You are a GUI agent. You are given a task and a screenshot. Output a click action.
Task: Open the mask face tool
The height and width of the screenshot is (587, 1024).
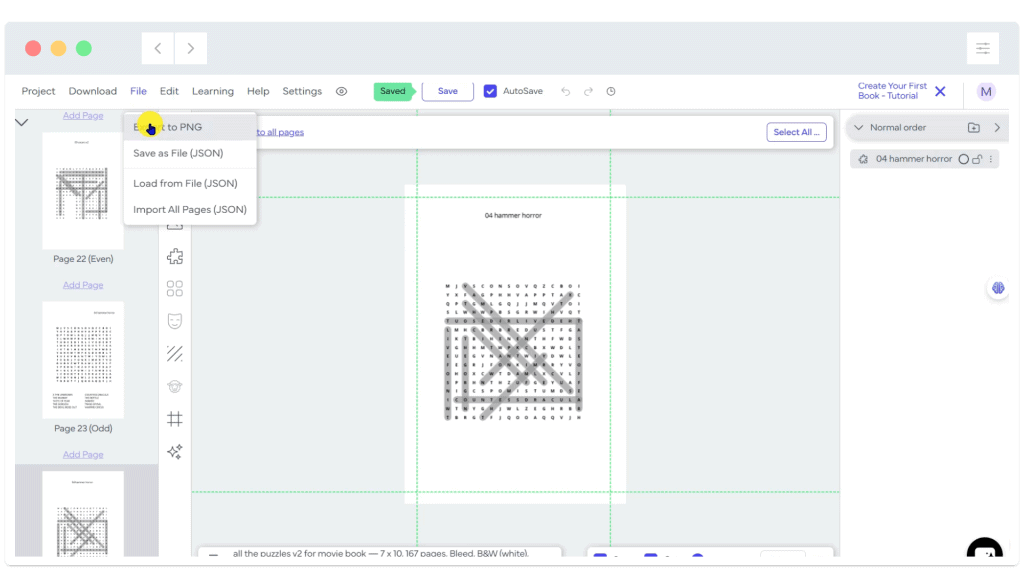click(x=174, y=321)
